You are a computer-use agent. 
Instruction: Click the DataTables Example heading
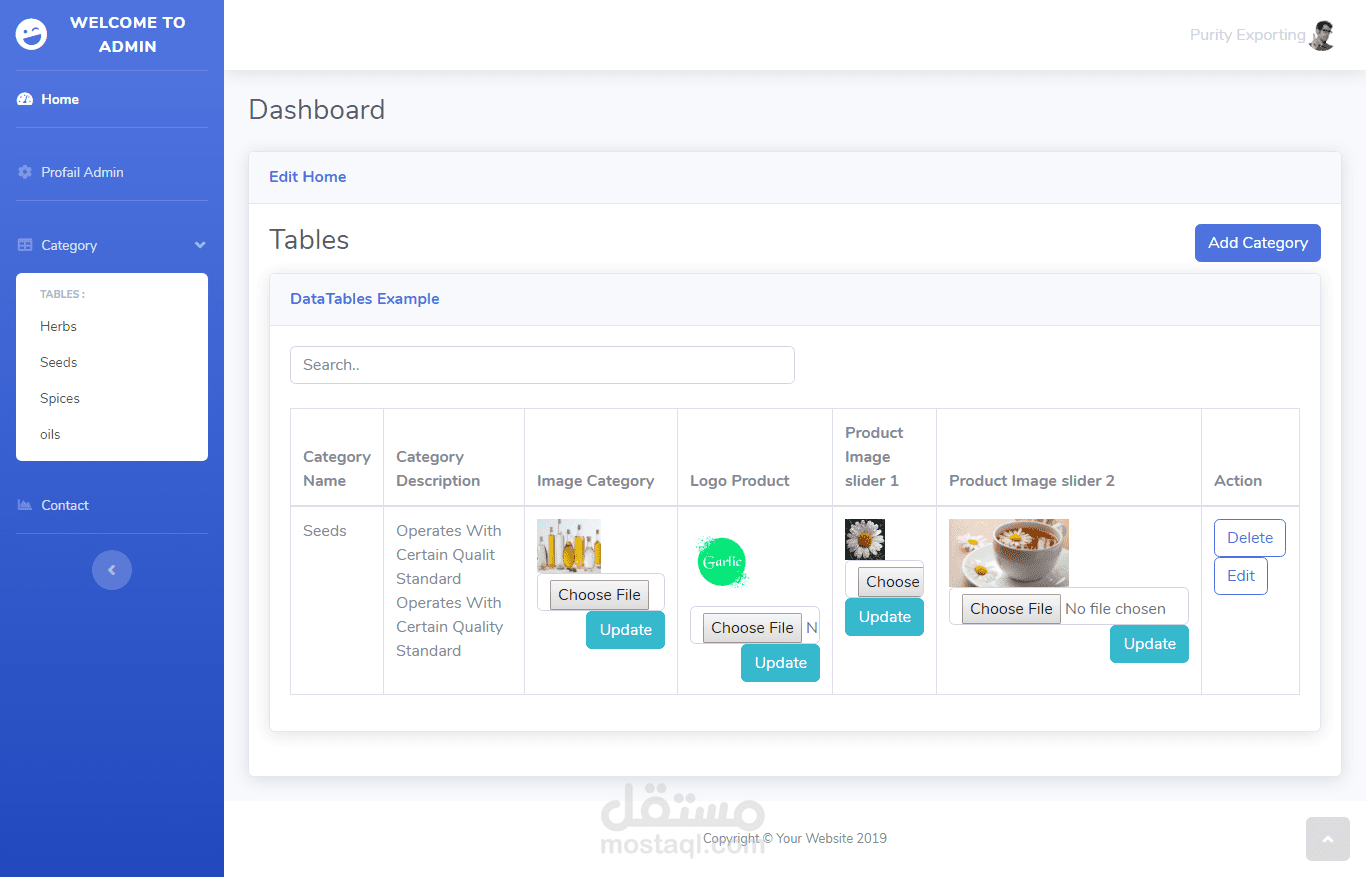click(365, 299)
